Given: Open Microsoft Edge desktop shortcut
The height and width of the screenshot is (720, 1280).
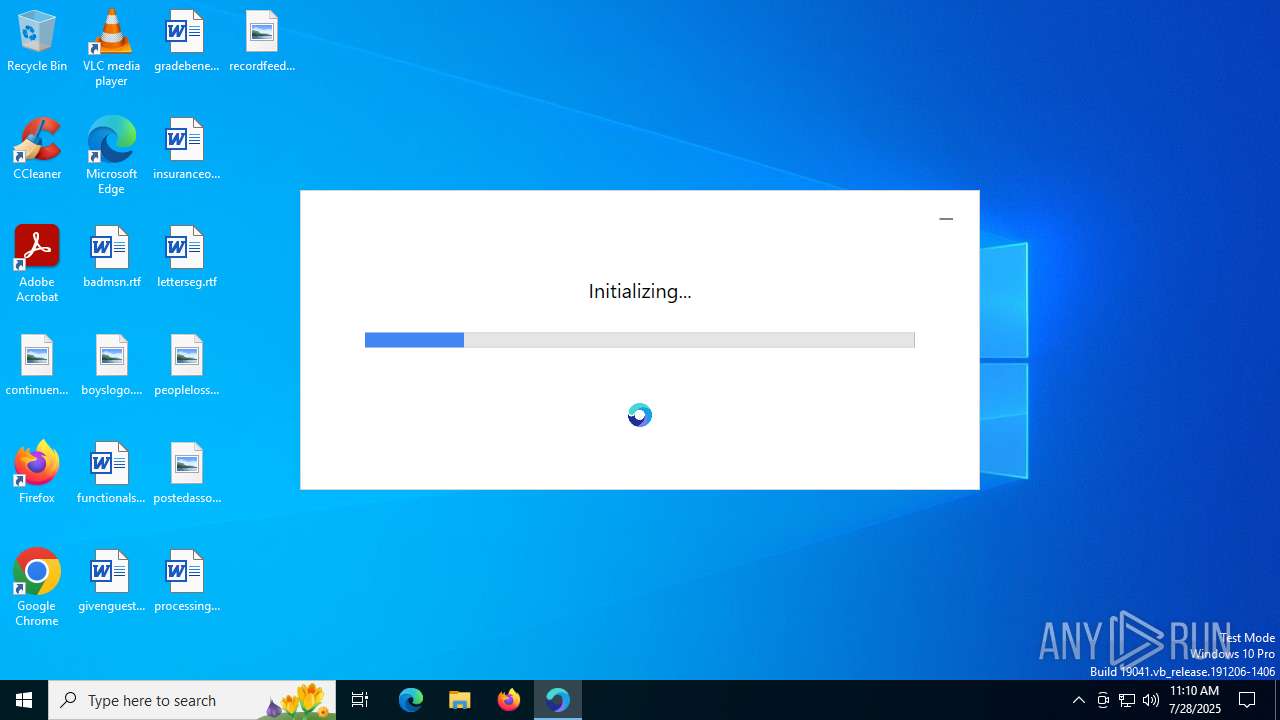Looking at the screenshot, I should 111,156.
